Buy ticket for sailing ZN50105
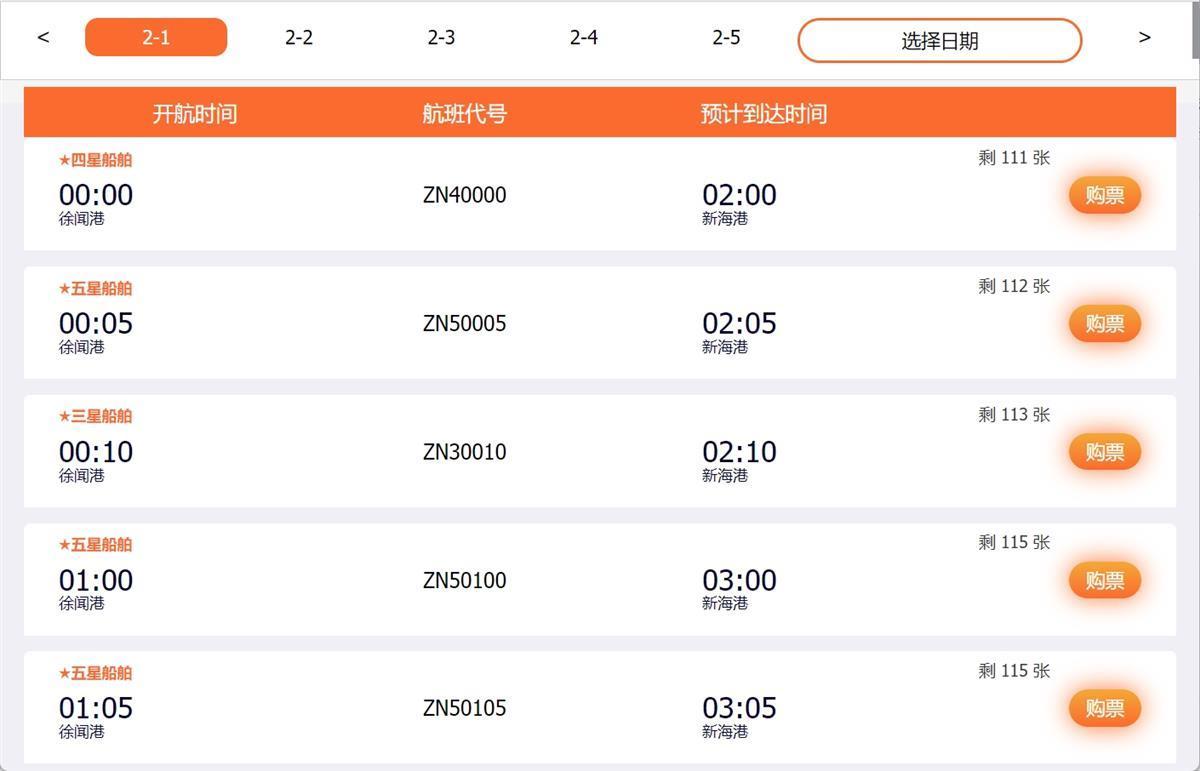Viewport: 1200px width, 771px height. coord(1104,708)
